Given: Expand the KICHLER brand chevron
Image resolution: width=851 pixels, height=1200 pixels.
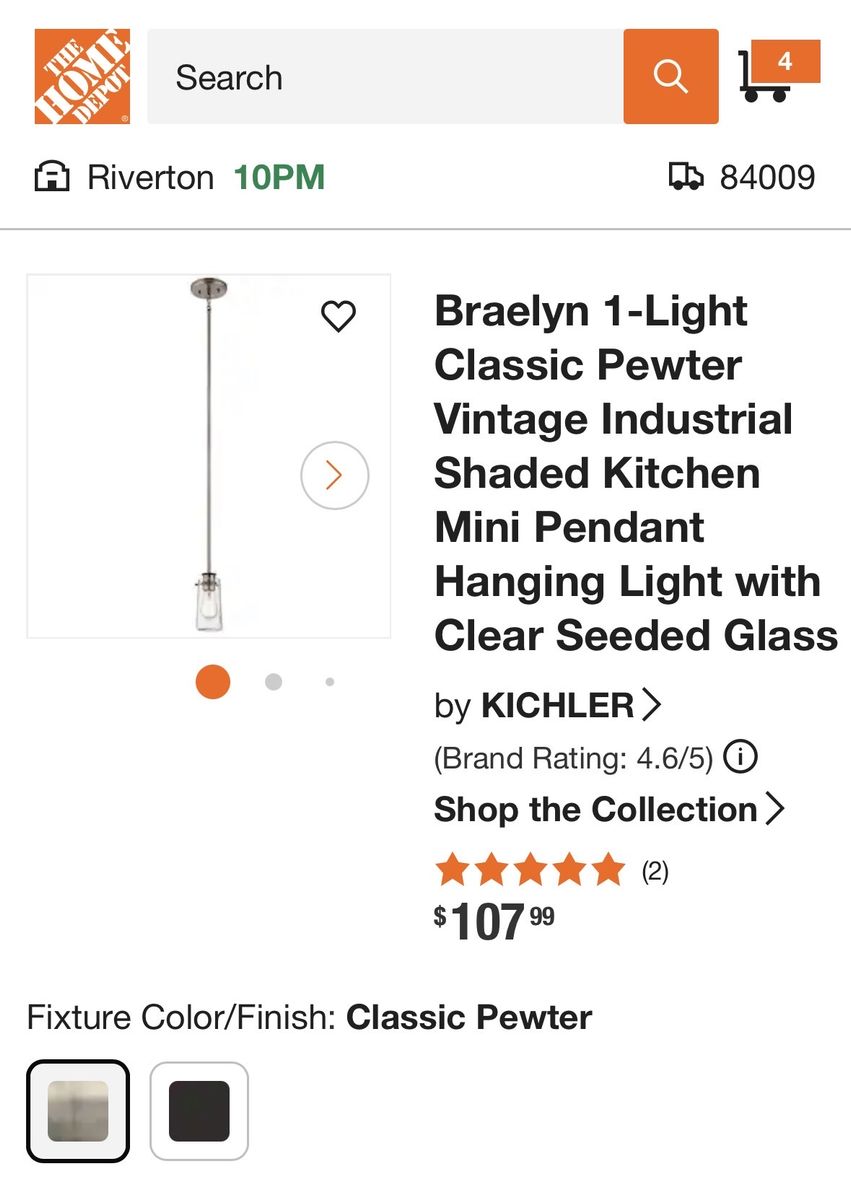Looking at the screenshot, I should [x=651, y=705].
